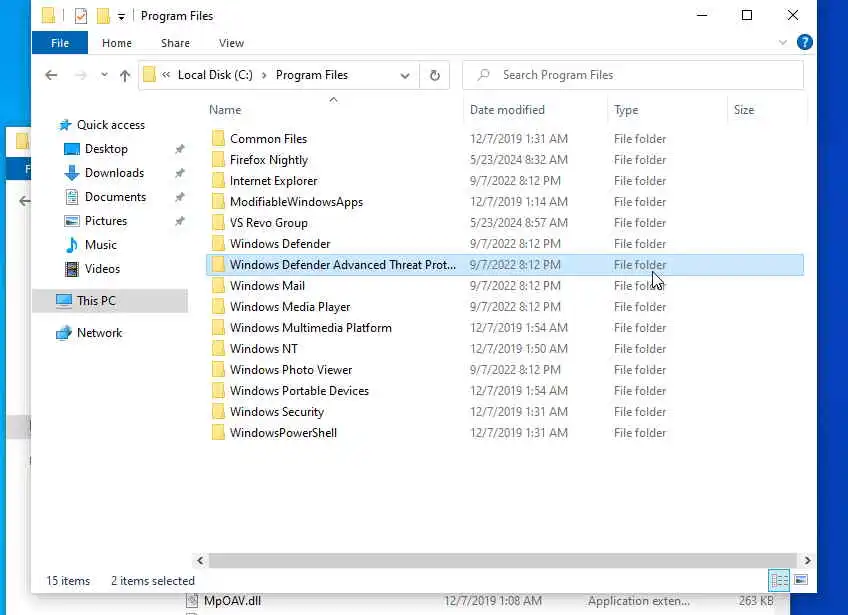Click the Properties quick access toolbar icon
This screenshot has width=848, height=615.
pyautogui.click(x=81, y=16)
